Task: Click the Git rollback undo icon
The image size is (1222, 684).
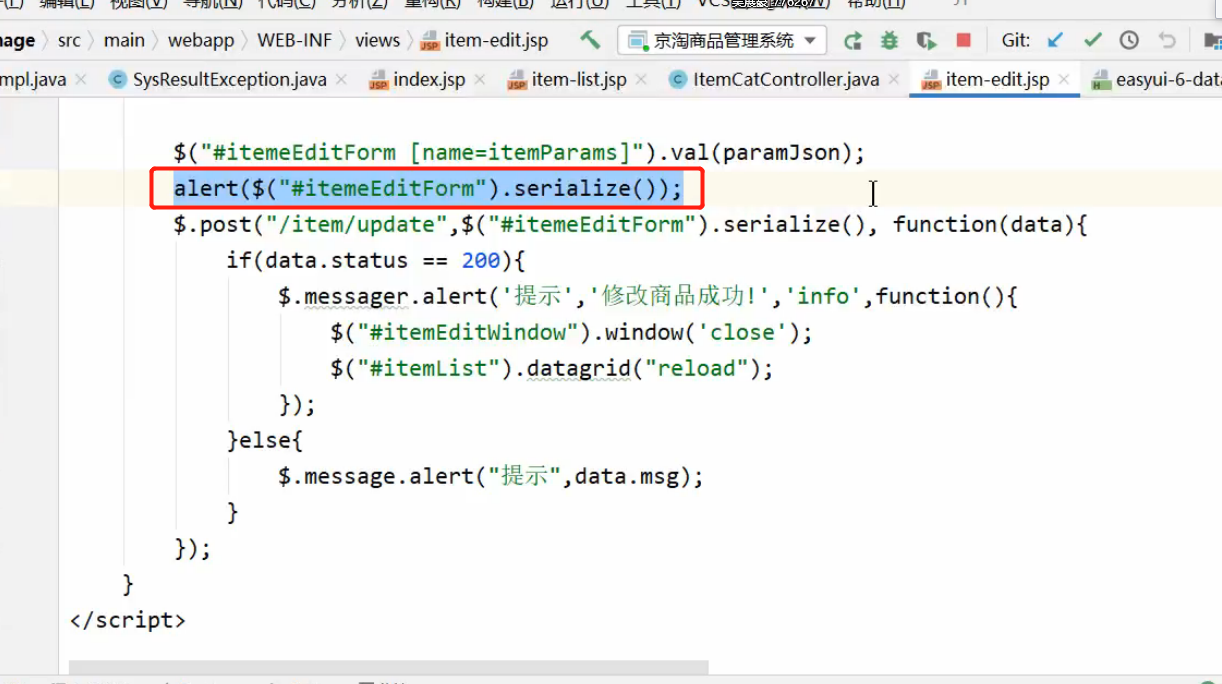Action: tap(1166, 40)
